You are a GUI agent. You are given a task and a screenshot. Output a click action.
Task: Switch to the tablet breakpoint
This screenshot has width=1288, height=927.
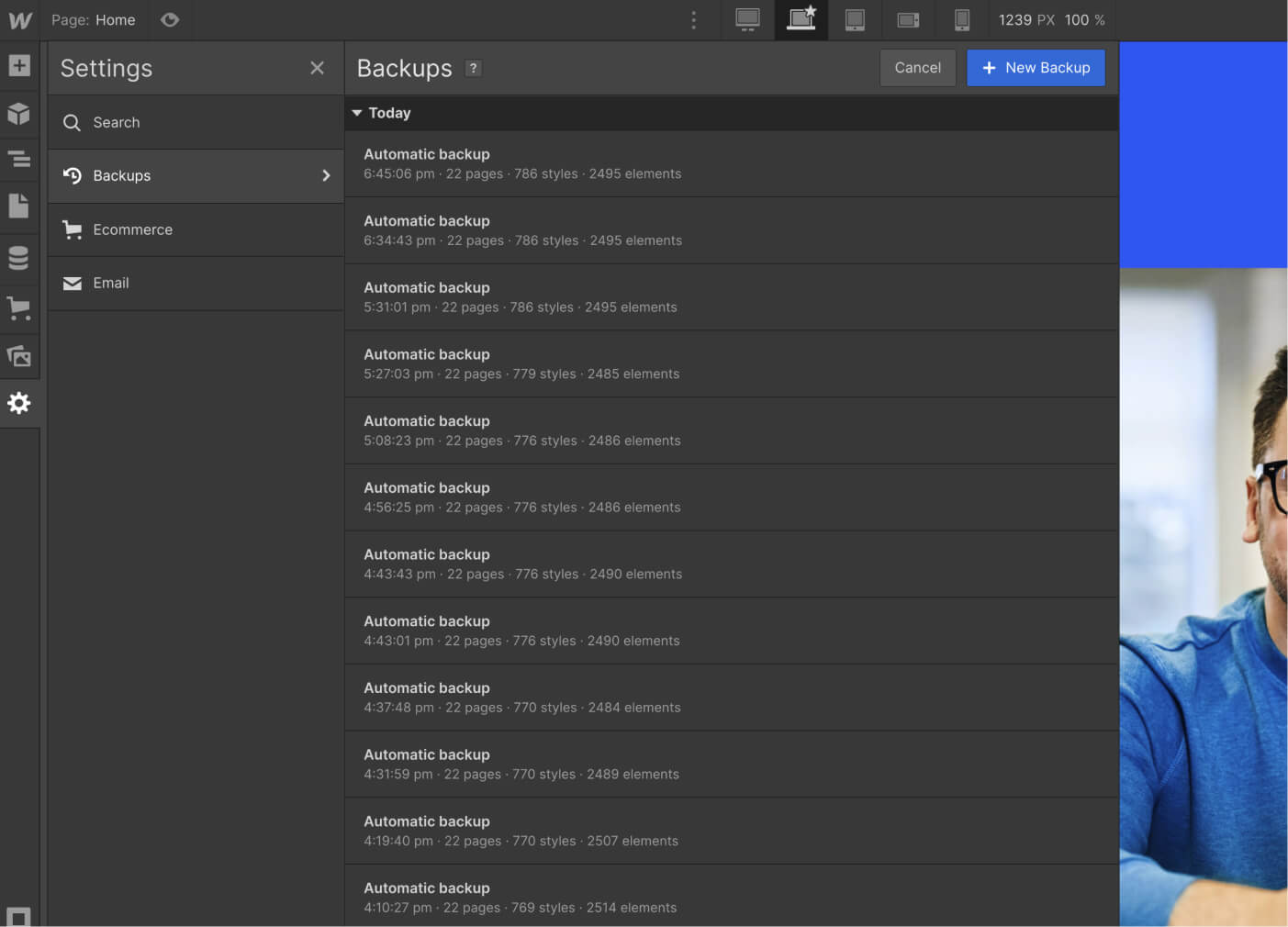pos(855,19)
